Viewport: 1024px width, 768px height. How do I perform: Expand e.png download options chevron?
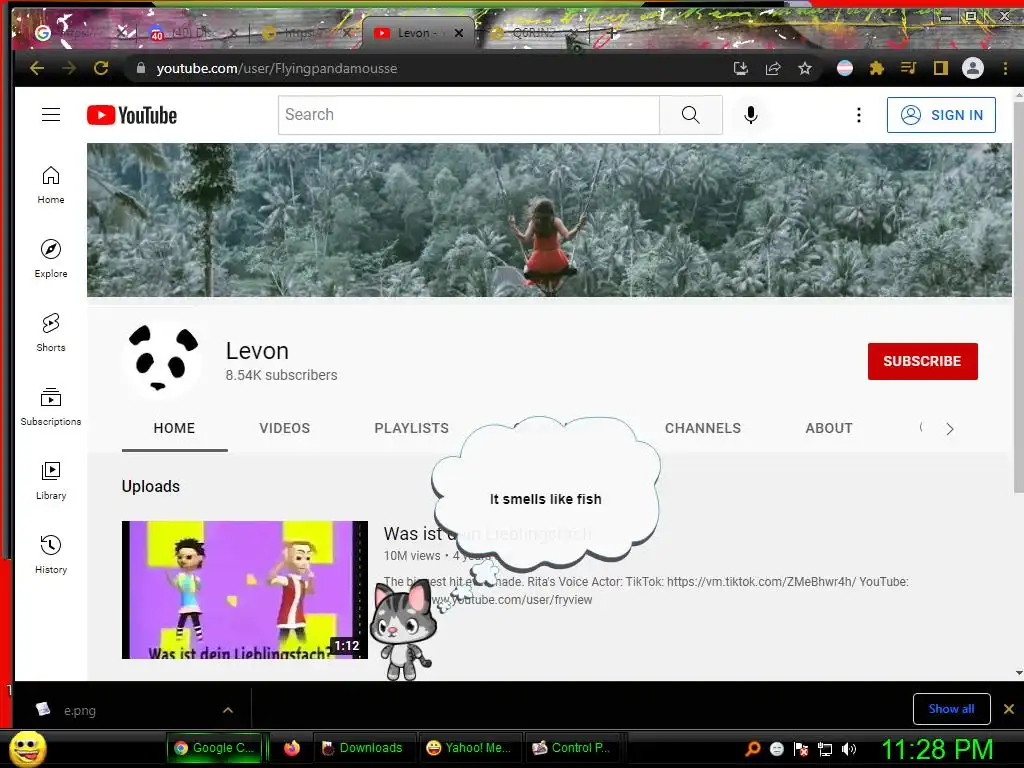[x=228, y=710]
